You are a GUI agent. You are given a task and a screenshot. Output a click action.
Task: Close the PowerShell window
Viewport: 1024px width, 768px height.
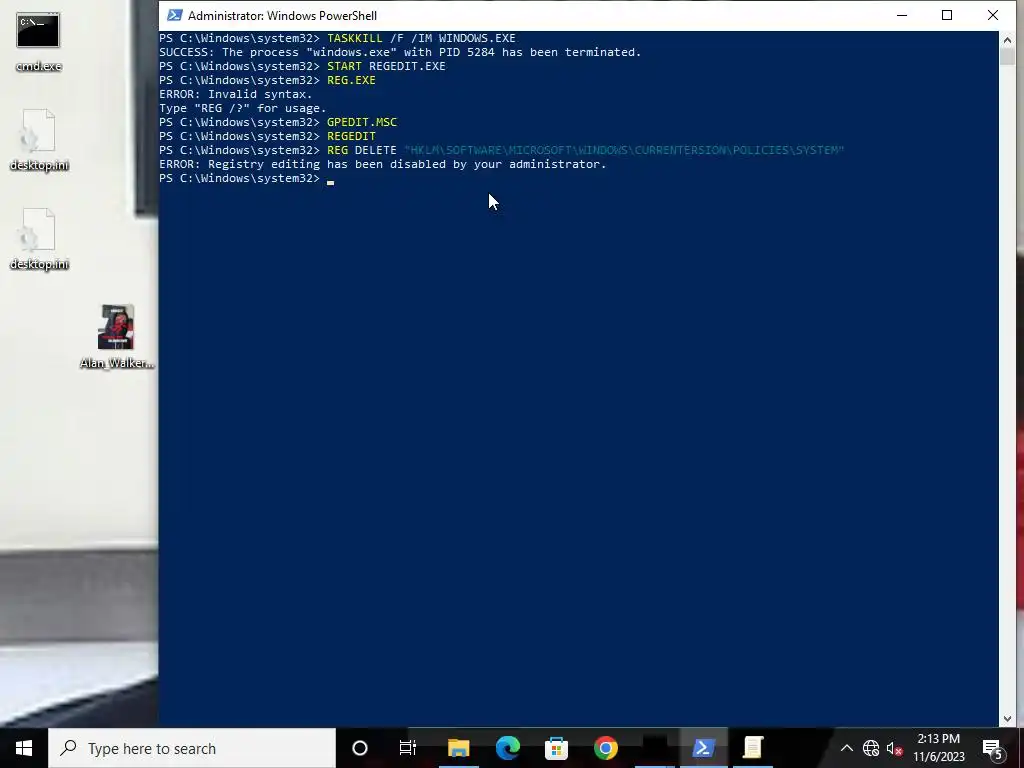pos(993,15)
